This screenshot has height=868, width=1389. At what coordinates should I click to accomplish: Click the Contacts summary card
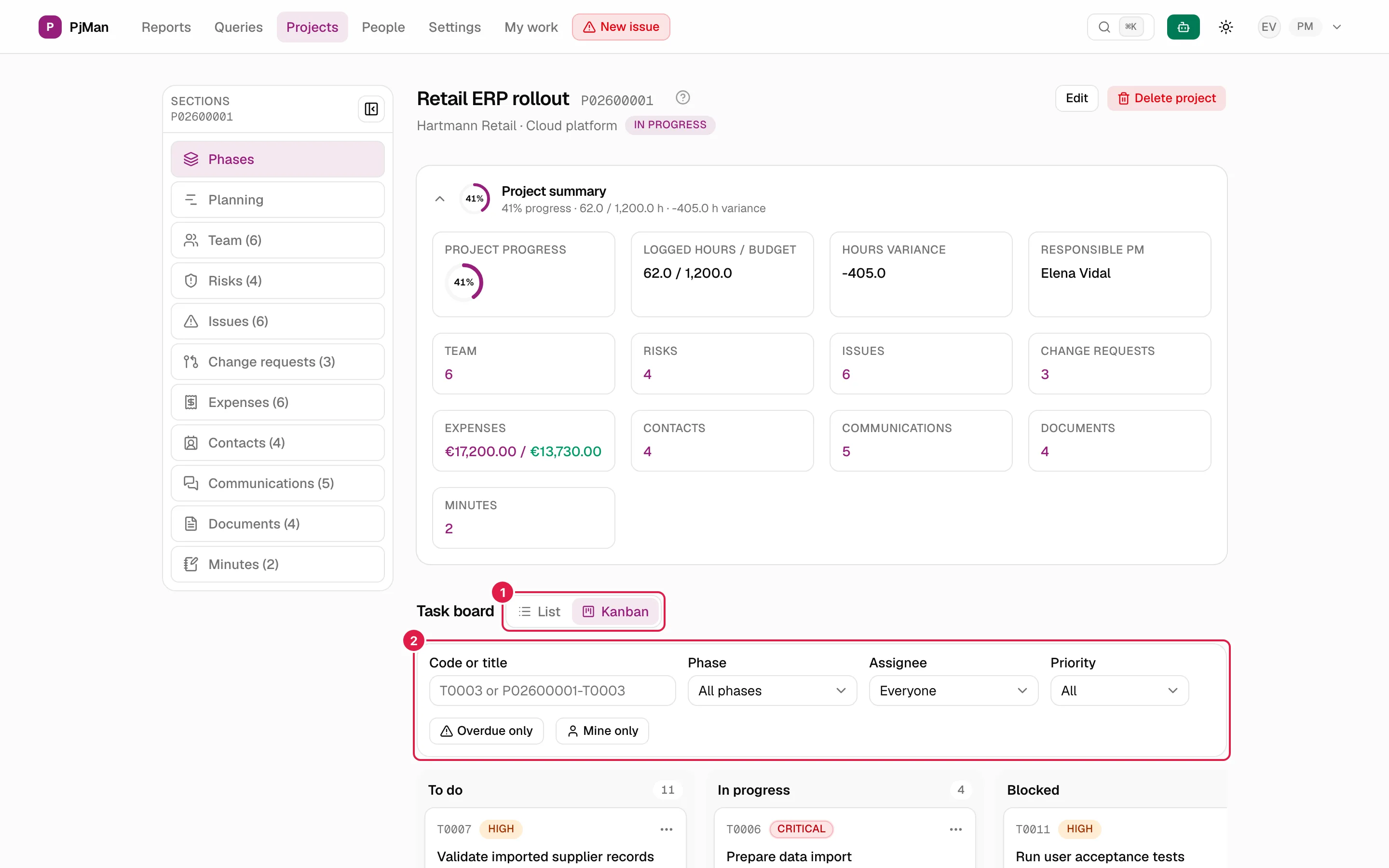click(722, 441)
